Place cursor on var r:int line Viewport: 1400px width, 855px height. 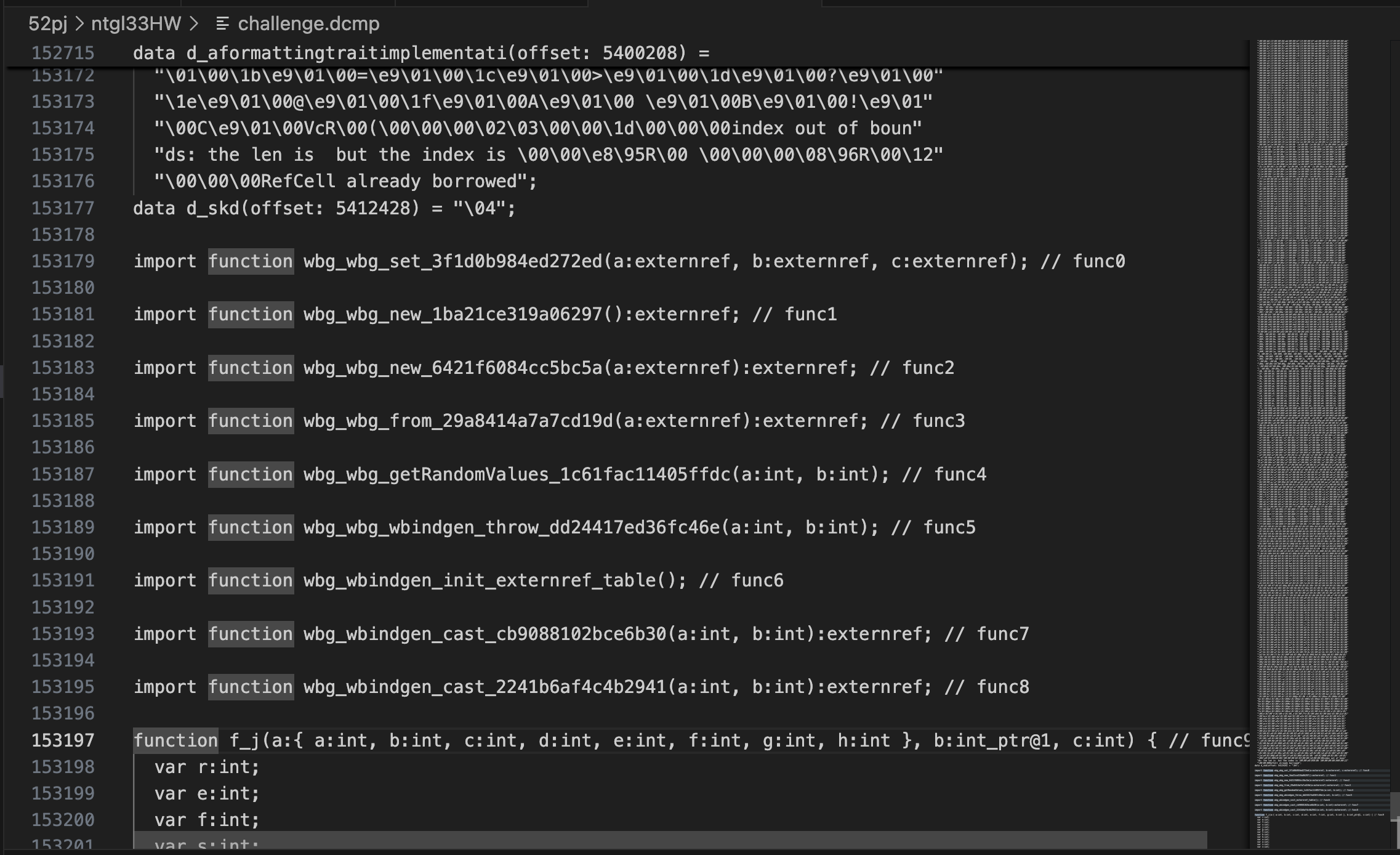pyautogui.click(x=207, y=767)
